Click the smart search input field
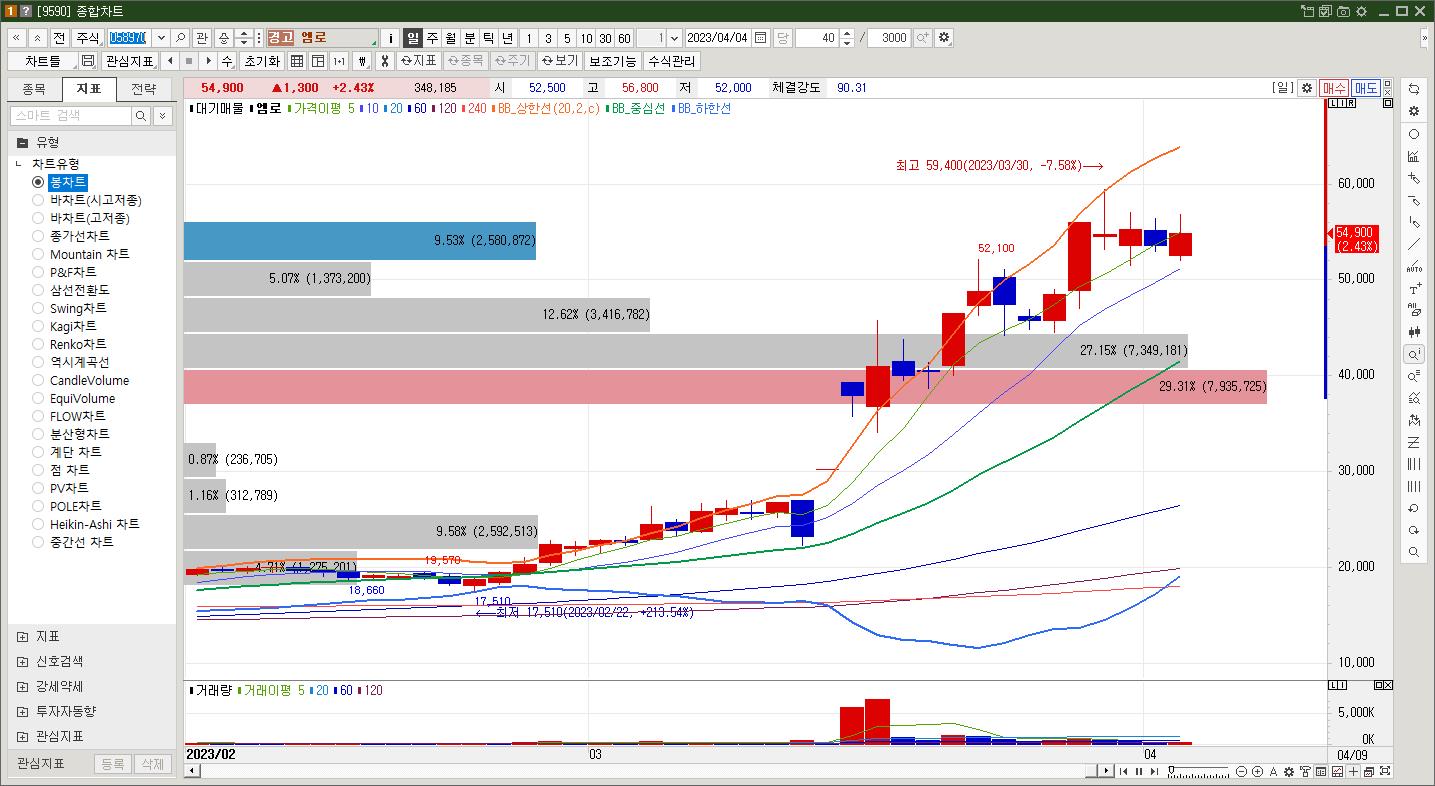1435x786 pixels. point(71,116)
